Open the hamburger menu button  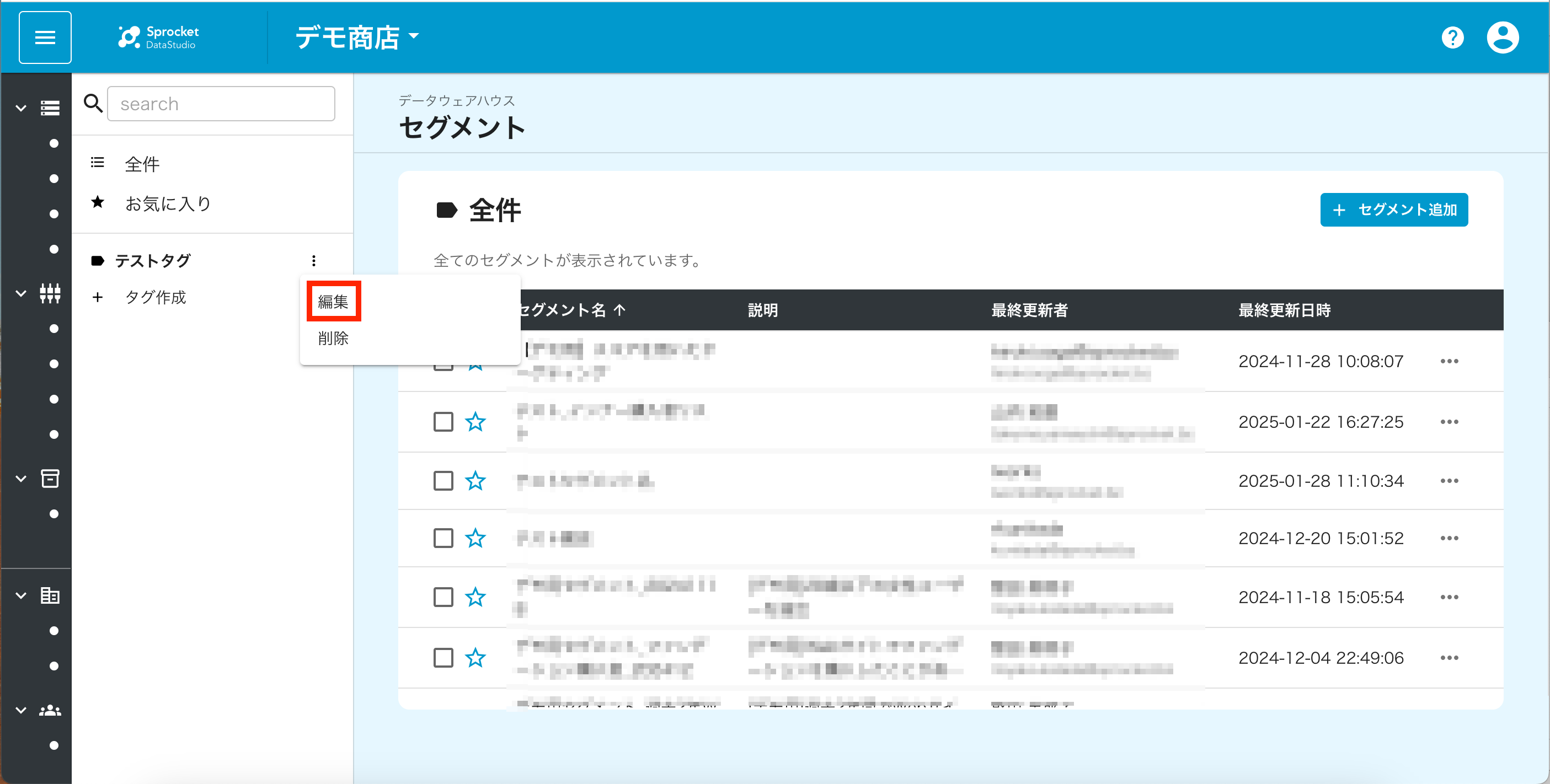coord(45,37)
